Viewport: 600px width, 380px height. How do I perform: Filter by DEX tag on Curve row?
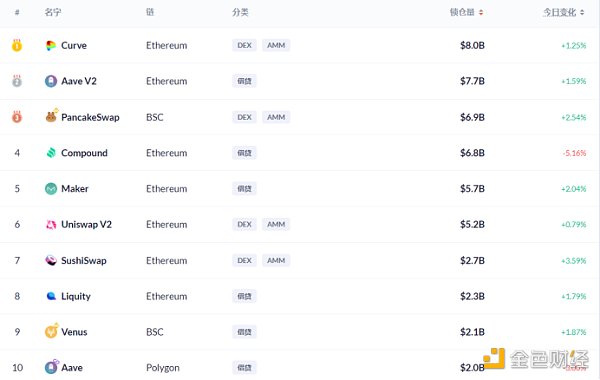[244, 45]
